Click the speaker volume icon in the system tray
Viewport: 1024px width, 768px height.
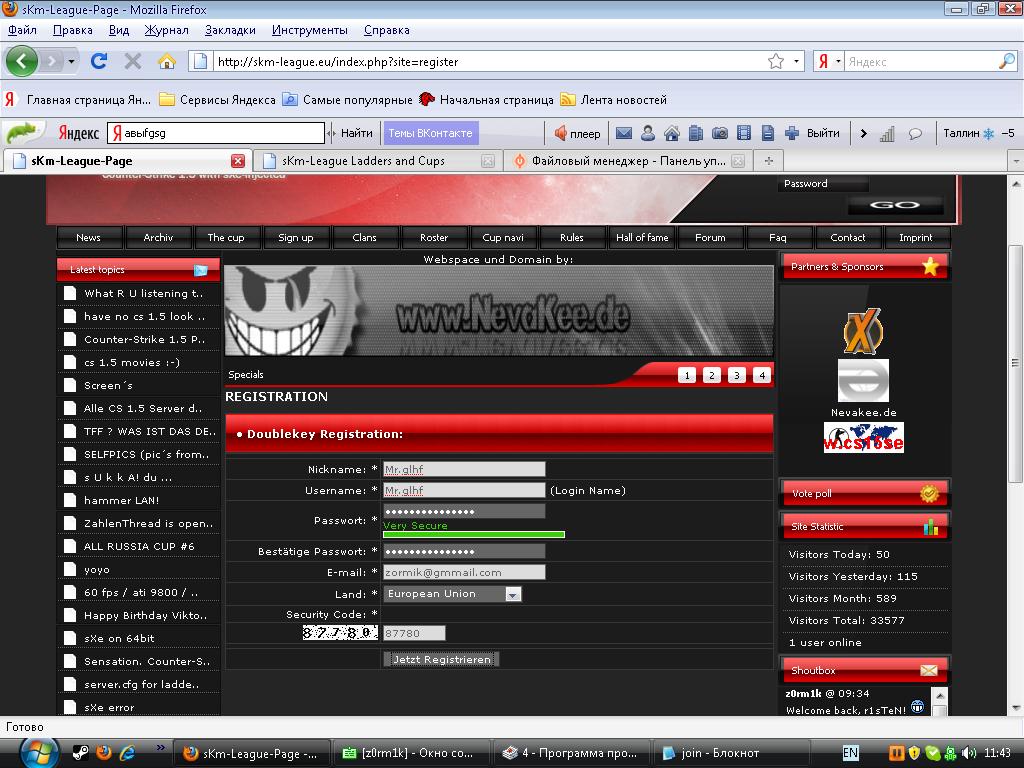click(x=969, y=753)
